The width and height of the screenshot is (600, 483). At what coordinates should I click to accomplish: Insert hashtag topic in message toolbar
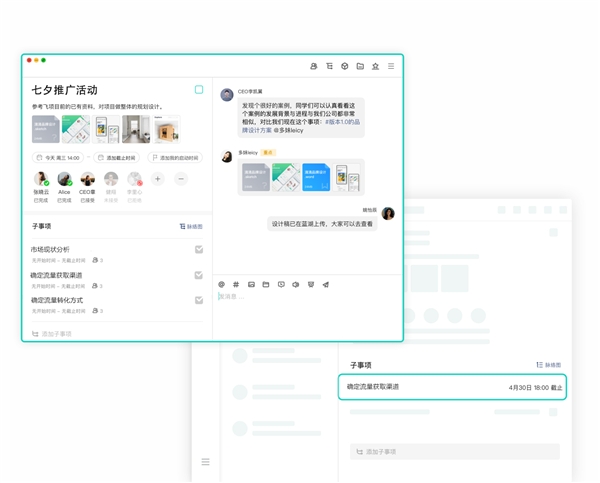236,284
